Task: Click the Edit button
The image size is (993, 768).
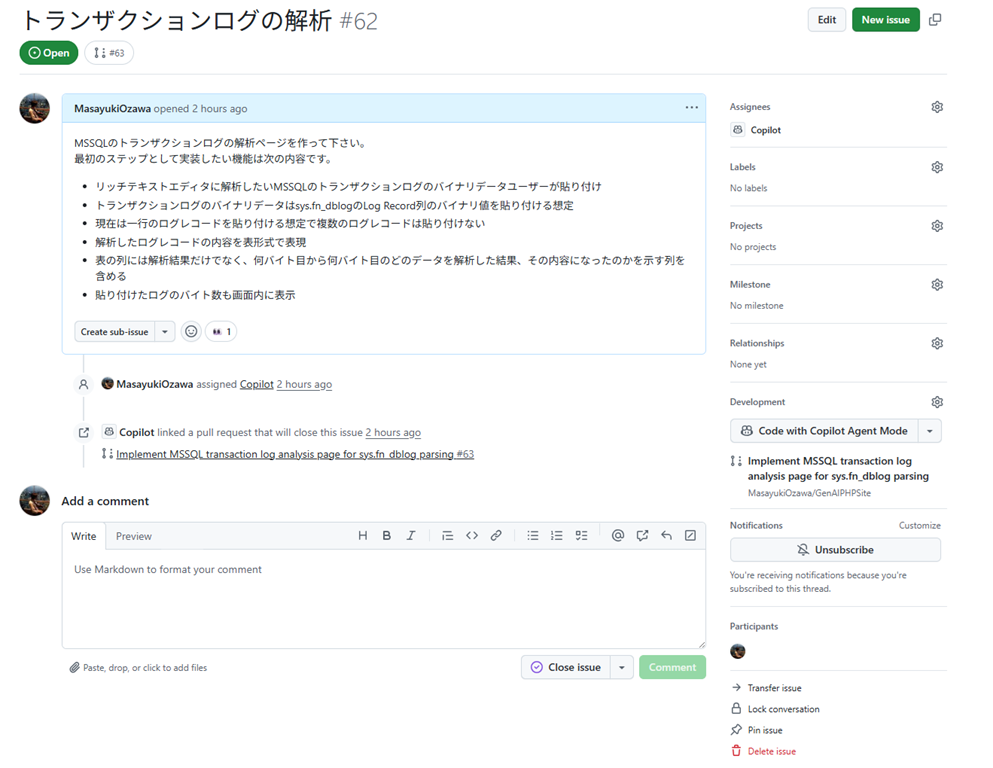Action: click(x=826, y=20)
